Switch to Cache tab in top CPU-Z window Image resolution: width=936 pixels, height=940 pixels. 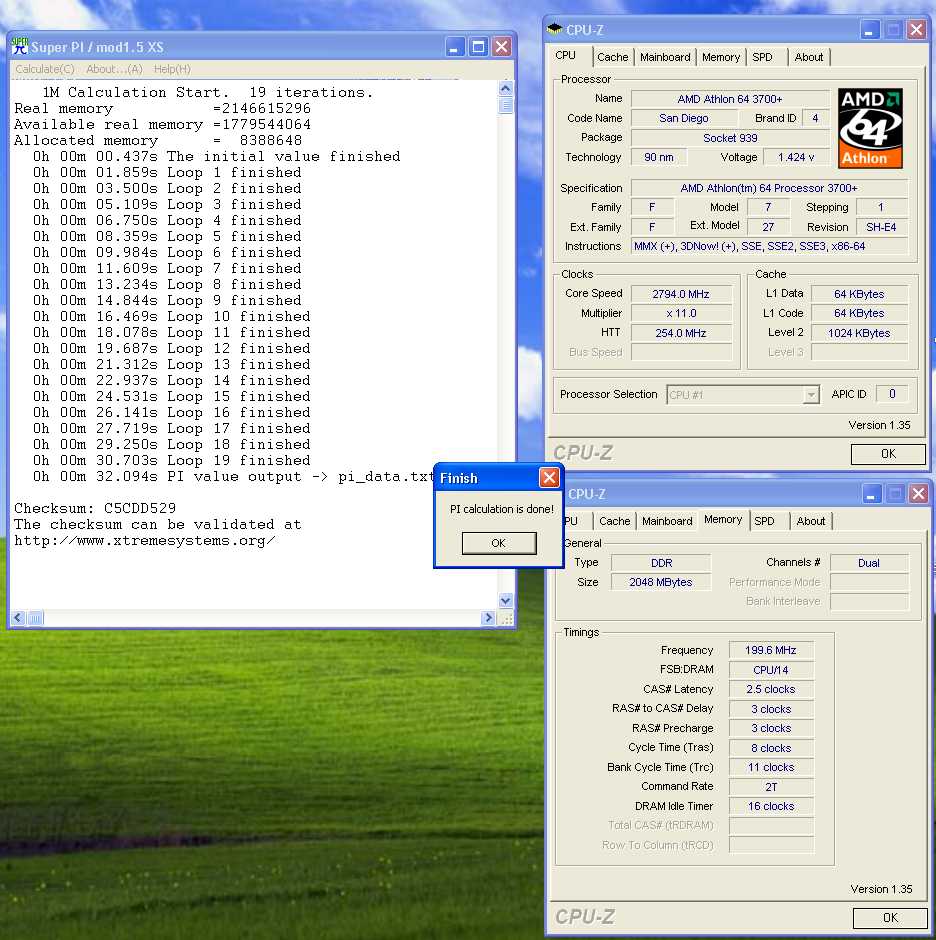tap(612, 57)
